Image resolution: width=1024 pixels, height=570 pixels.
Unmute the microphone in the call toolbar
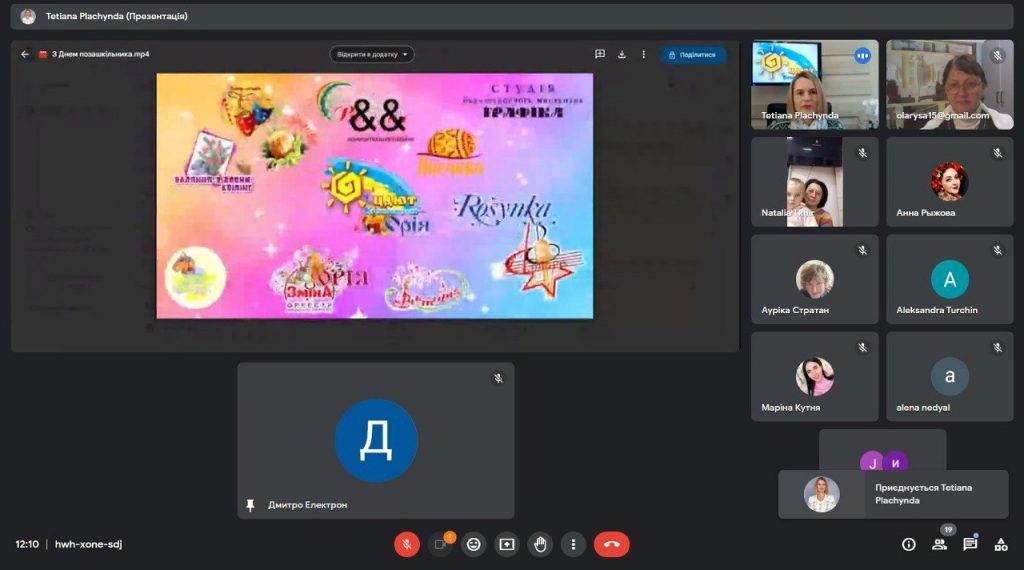(x=407, y=544)
